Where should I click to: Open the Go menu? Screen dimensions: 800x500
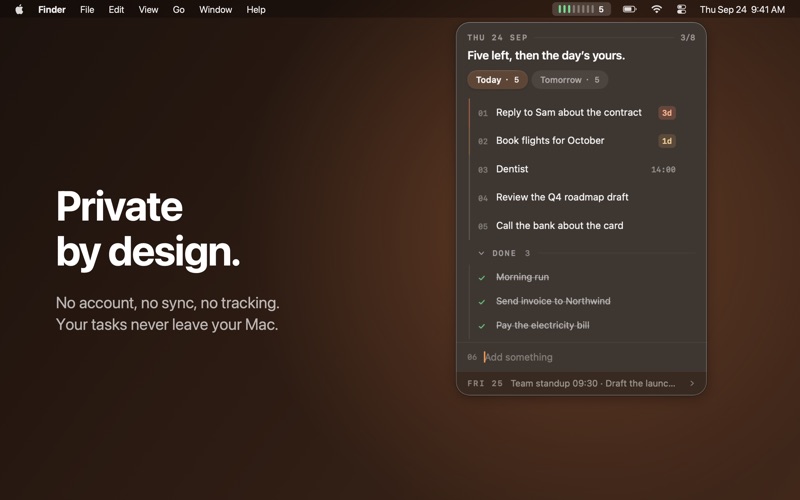178,9
